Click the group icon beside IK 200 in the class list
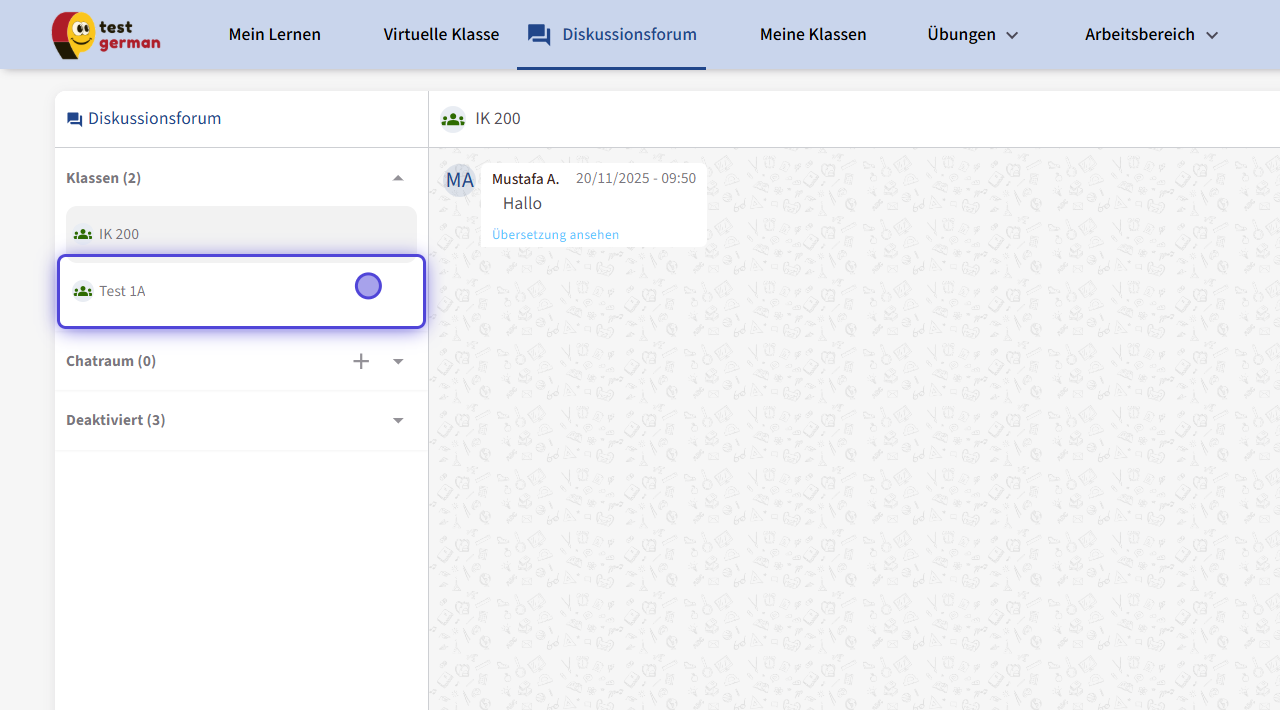1280x710 pixels. coord(83,234)
